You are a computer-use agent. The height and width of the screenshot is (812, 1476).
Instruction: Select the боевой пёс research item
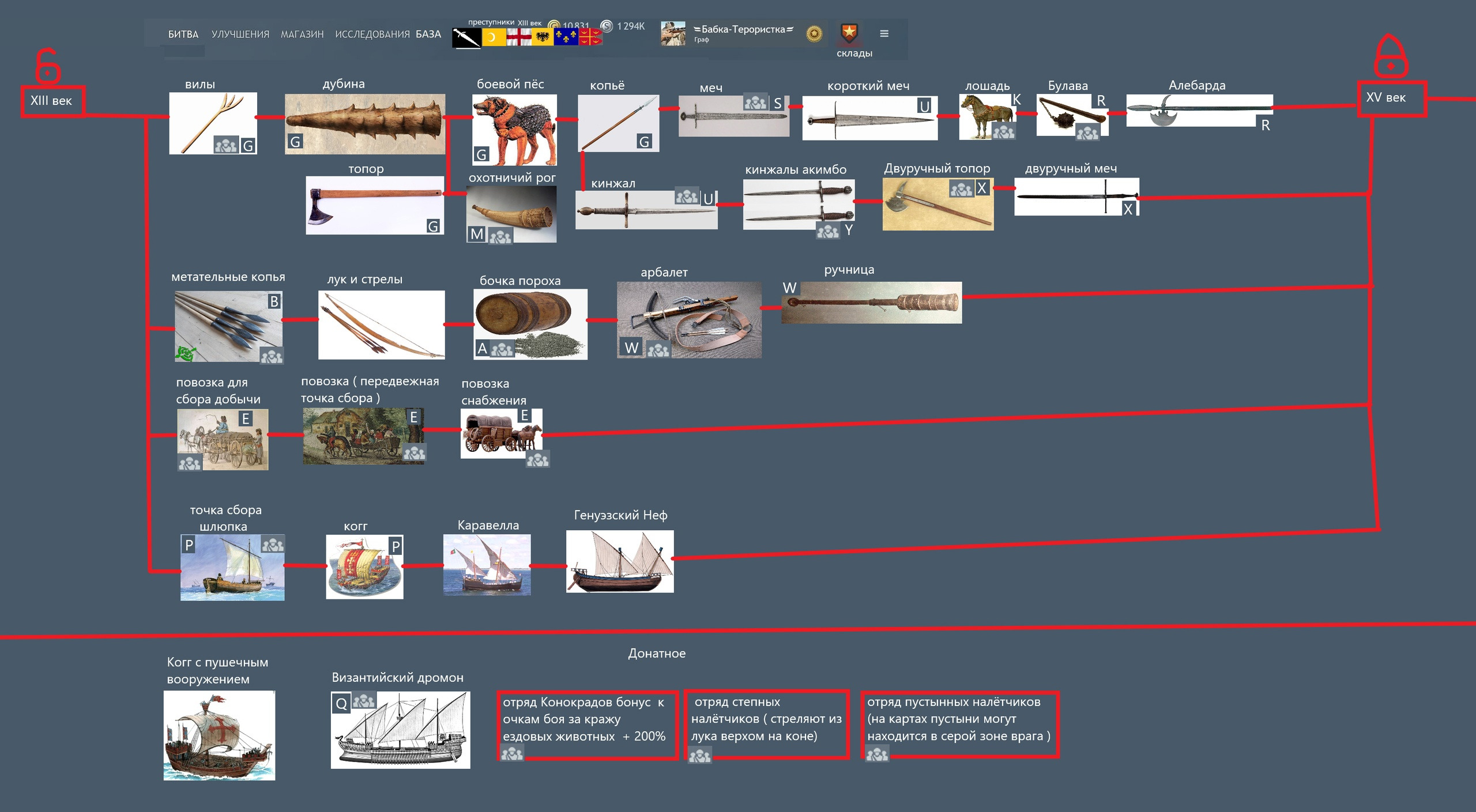click(514, 130)
